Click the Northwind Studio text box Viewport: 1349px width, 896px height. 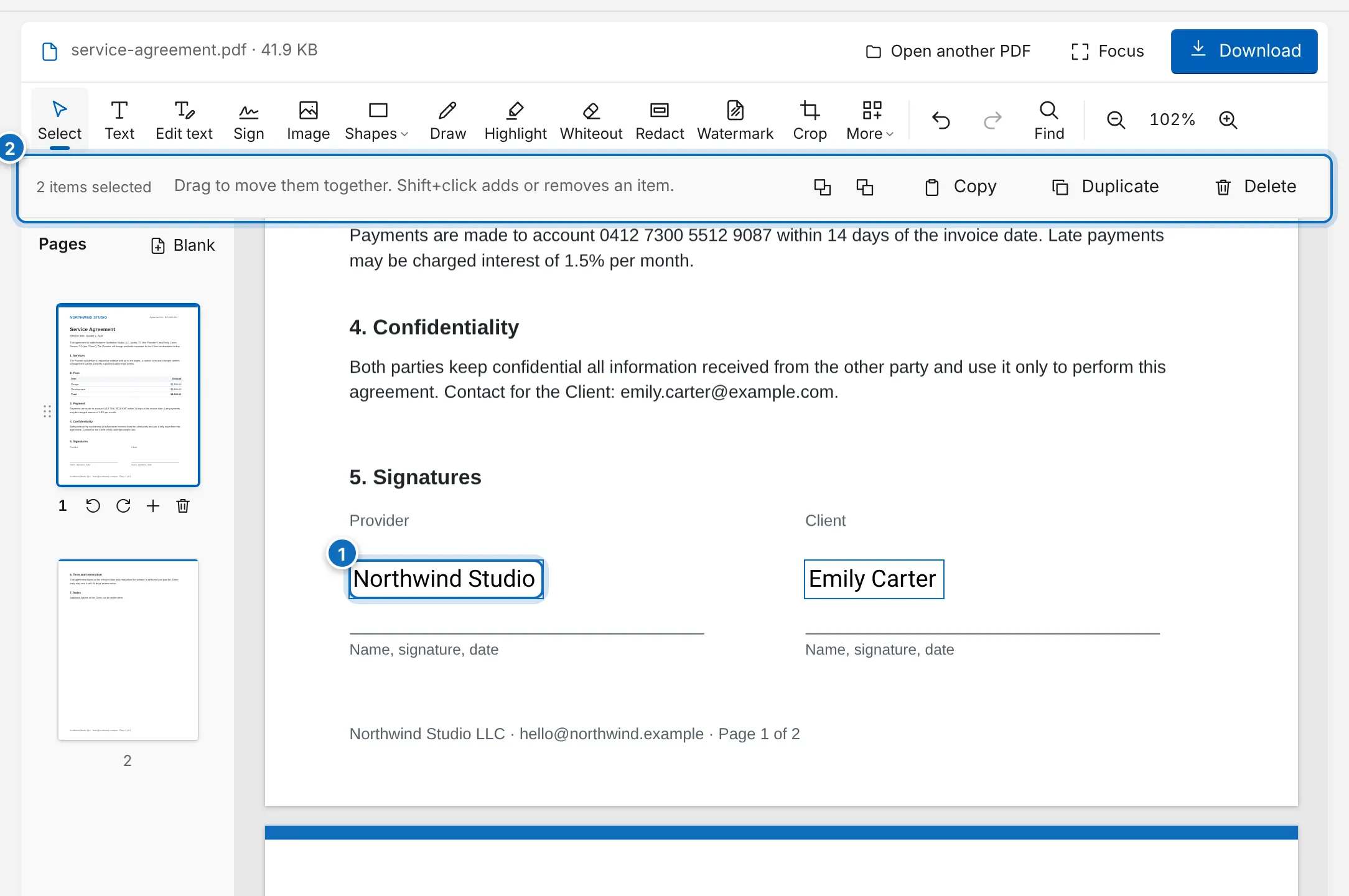(446, 579)
